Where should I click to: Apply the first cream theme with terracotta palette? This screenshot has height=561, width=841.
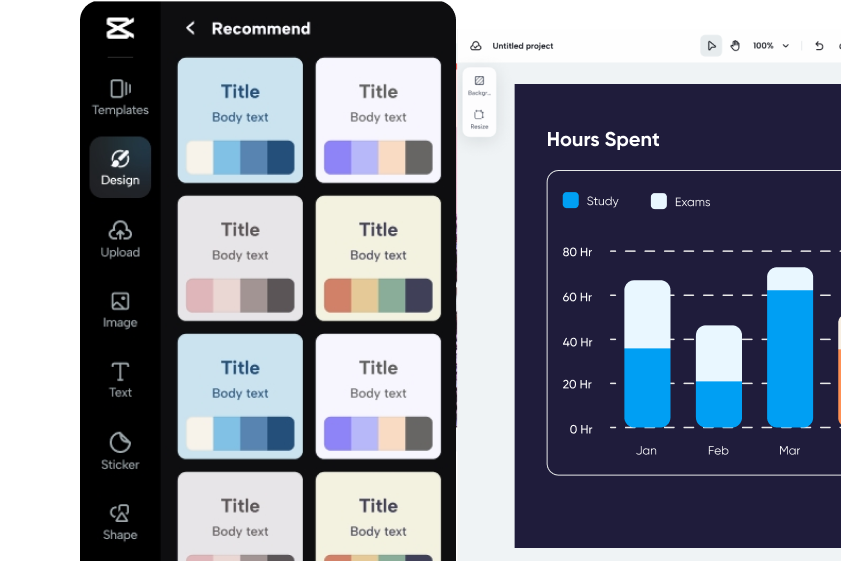tap(378, 258)
